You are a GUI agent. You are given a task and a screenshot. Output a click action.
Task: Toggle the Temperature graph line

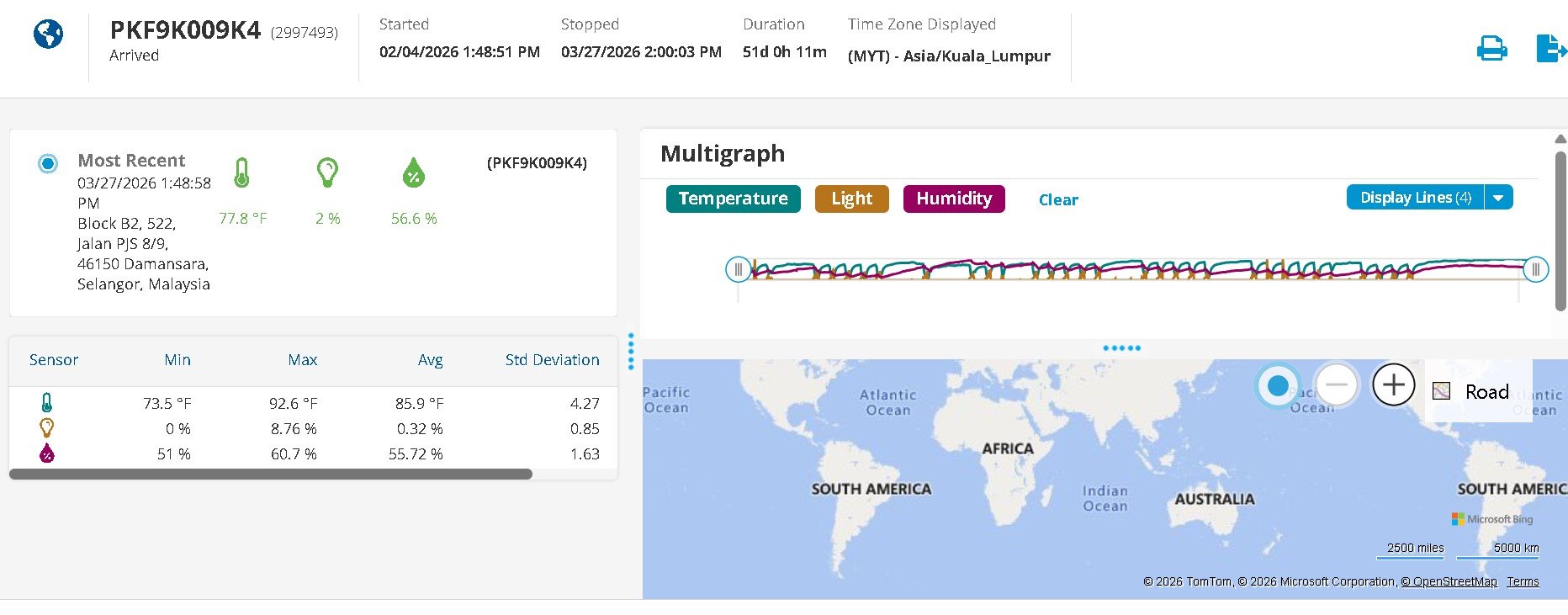tap(733, 199)
